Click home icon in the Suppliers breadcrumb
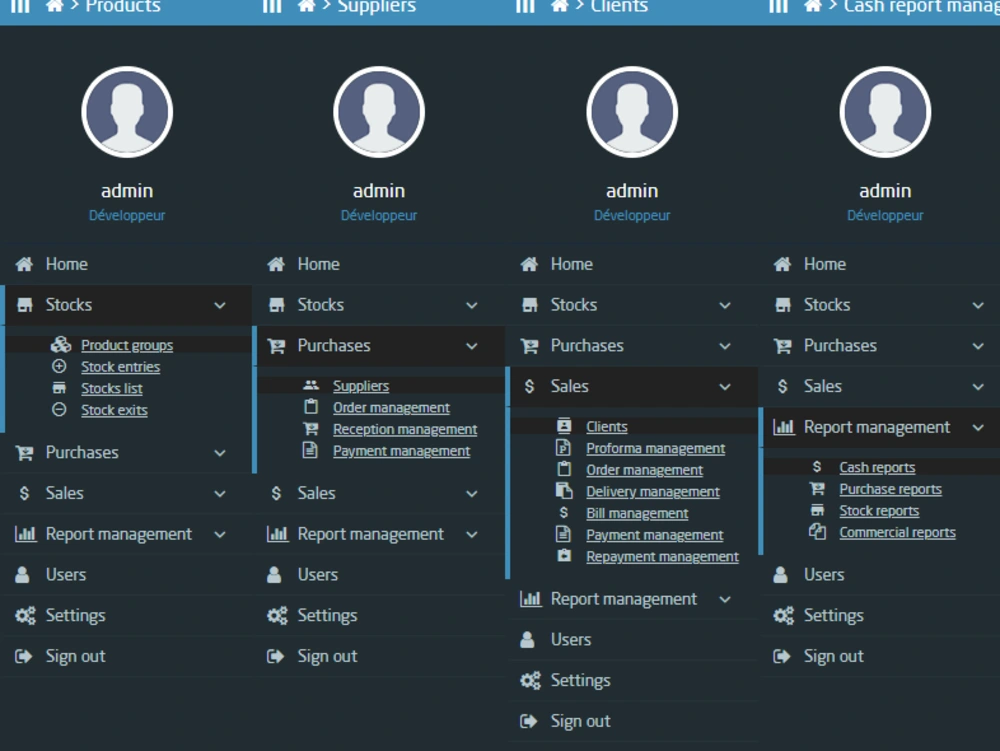Viewport: 1000px width, 751px height. (x=307, y=6)
